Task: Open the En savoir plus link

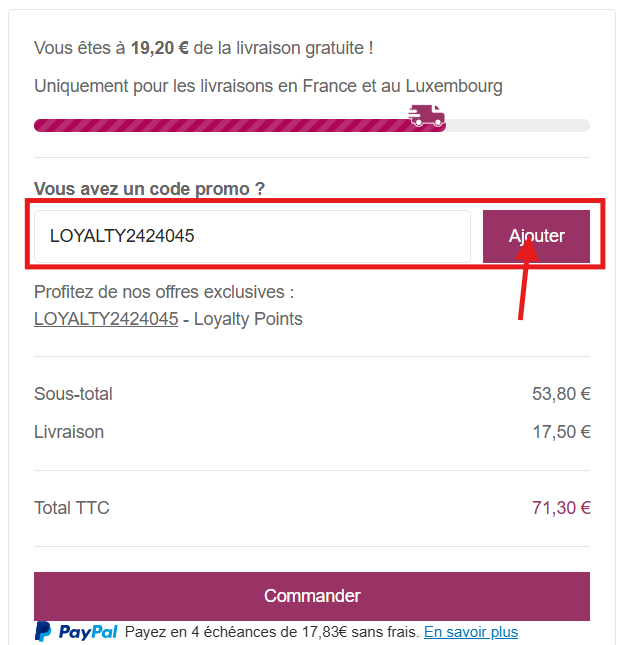Action: pos(471,632)
